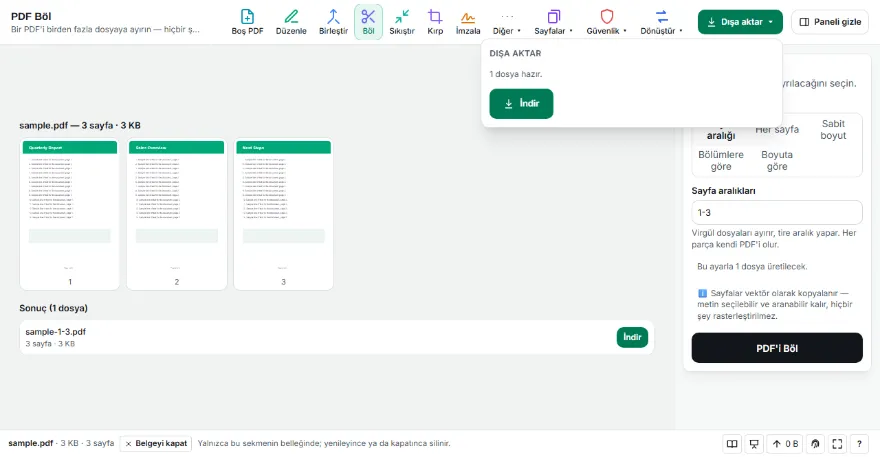Viewport: 880px width, 457px height.
Task: Click the Sayfa aralıkları input field
Action: pyautogui.click(x=777, y=213)
